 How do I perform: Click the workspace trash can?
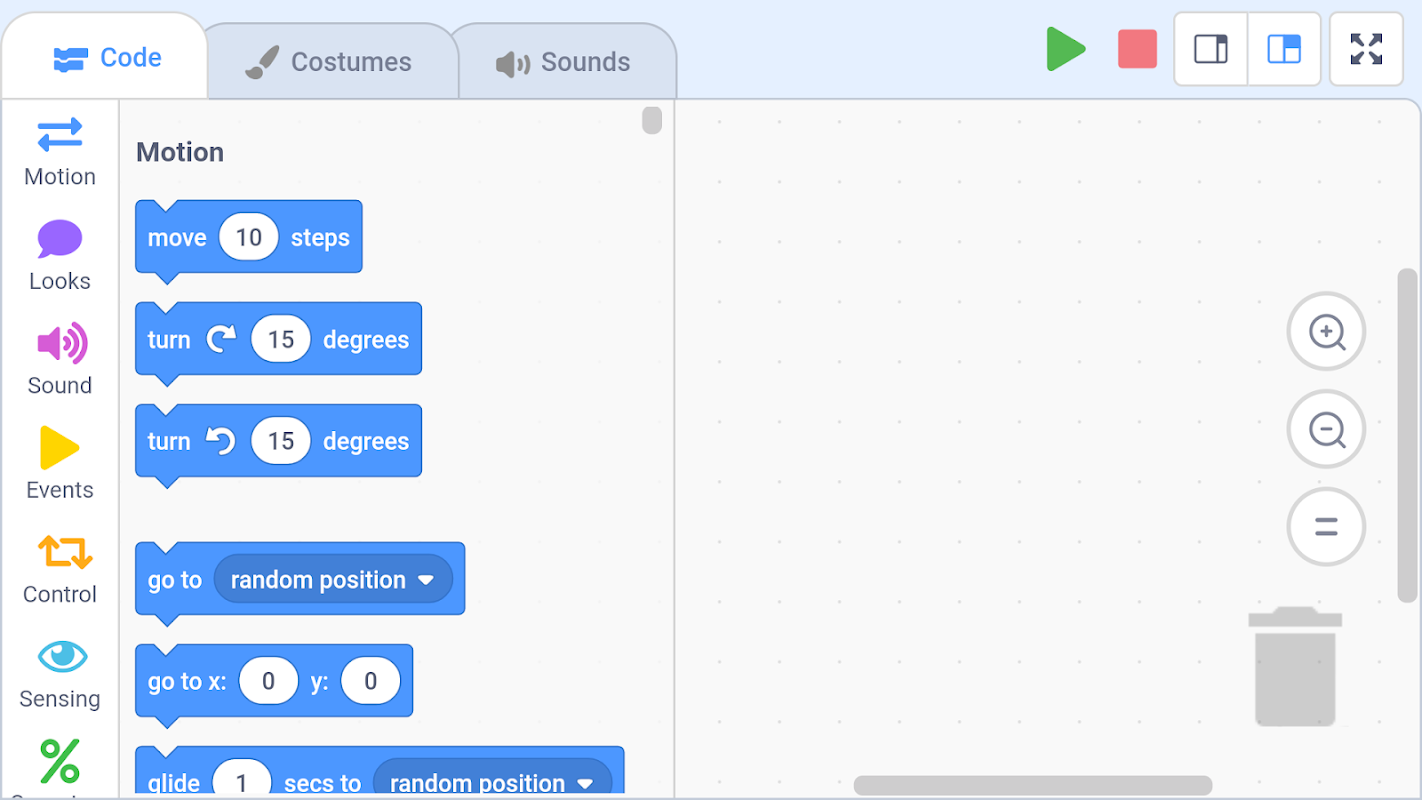pyautogui.click(x=1295, y=666)
